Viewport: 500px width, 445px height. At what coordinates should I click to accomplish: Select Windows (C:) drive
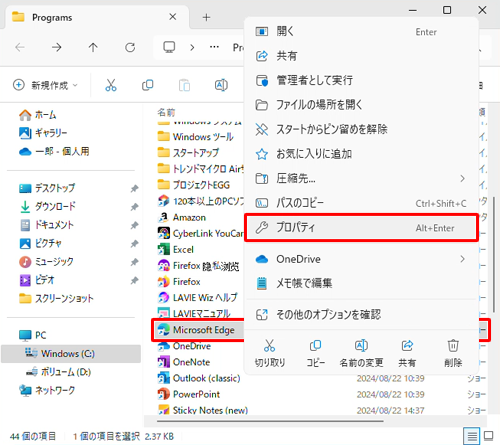71,354
